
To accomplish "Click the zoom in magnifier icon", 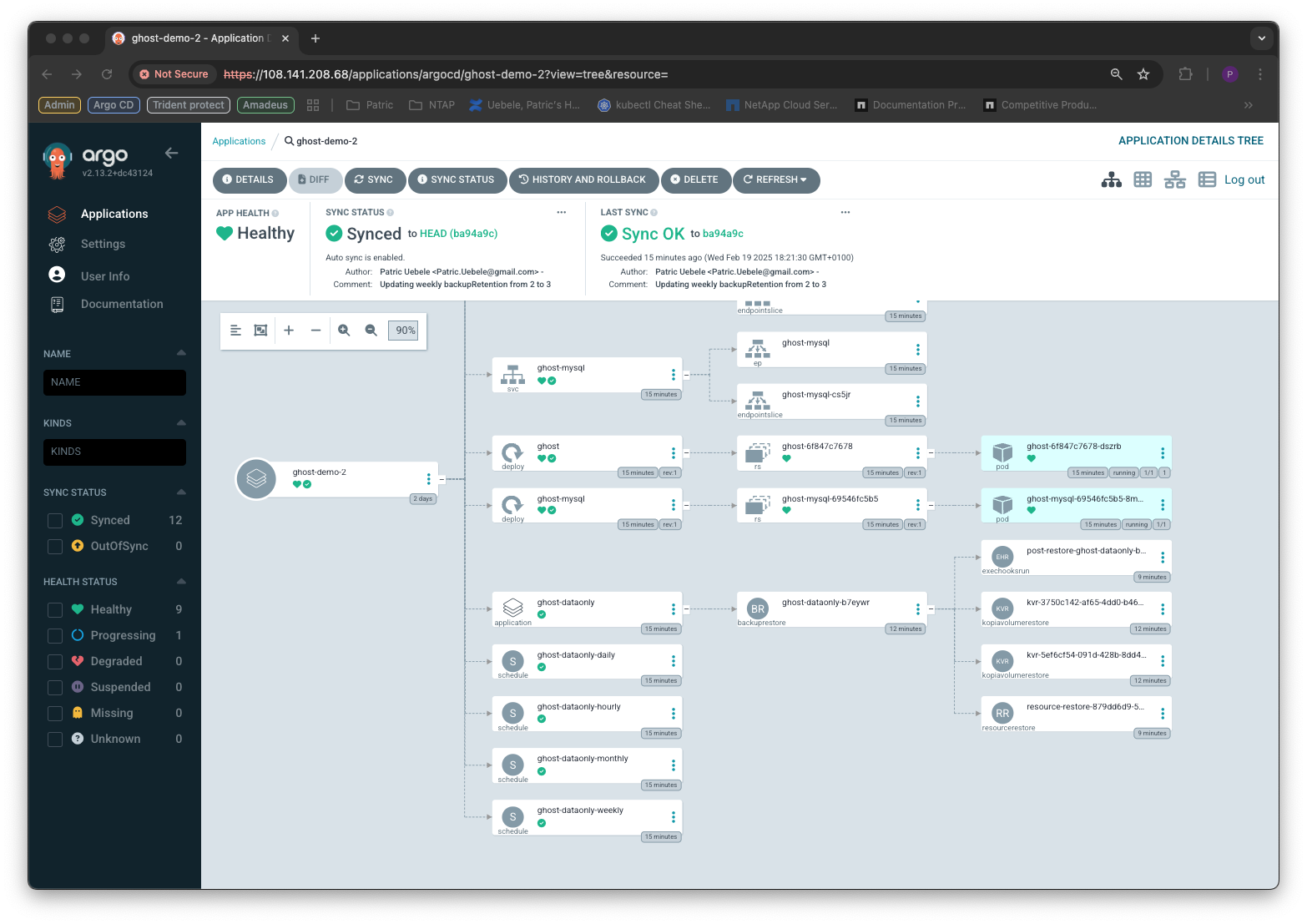I will click(344, 331).
